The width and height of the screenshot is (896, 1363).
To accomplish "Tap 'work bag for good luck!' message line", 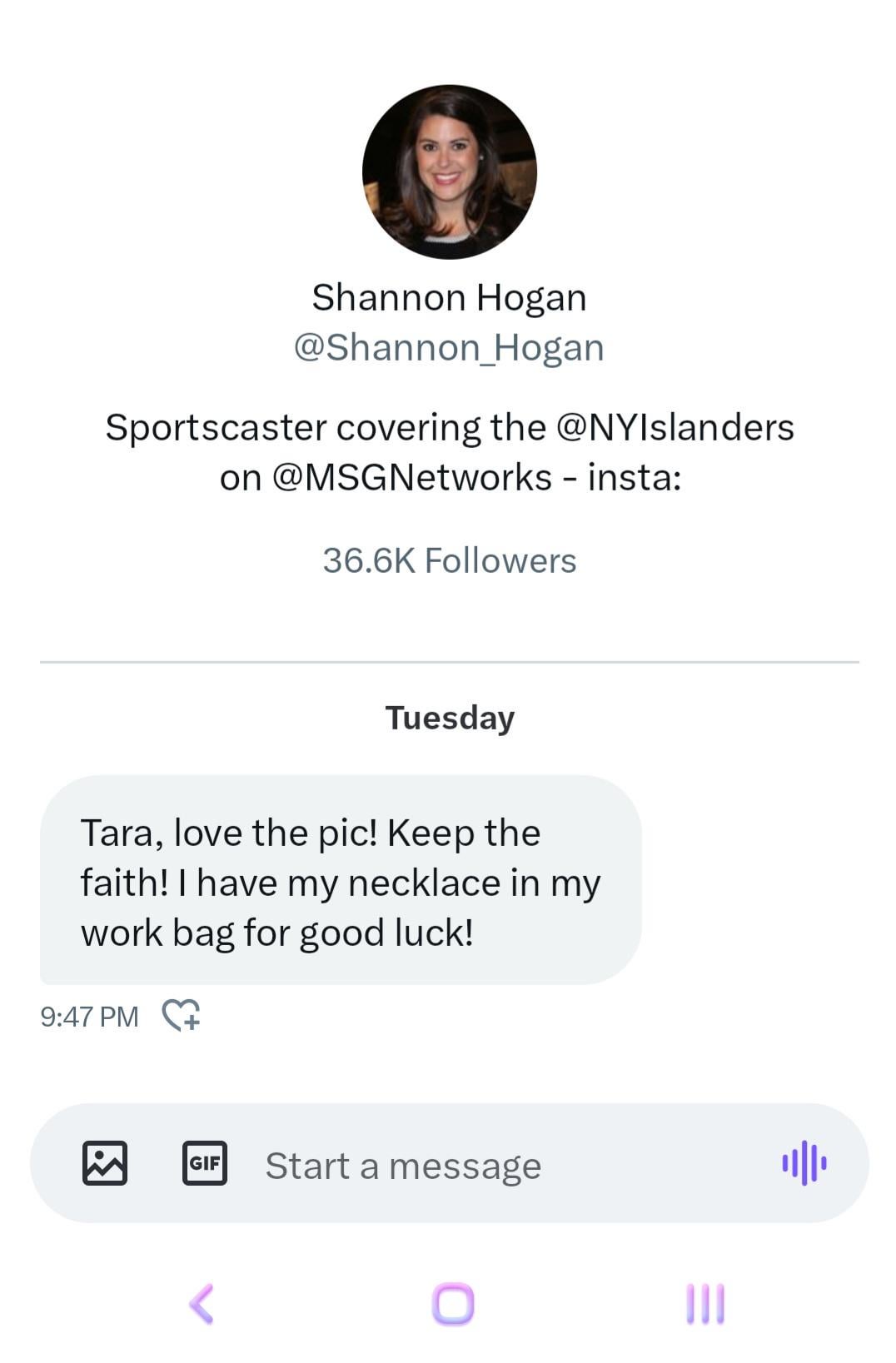I will pyautogui.click(x=277, y=933).
